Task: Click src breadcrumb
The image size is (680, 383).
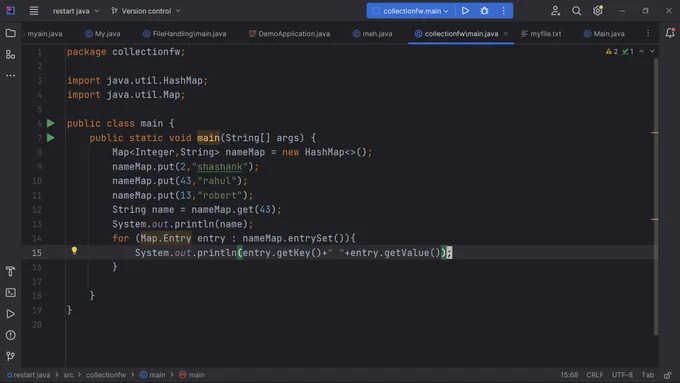Action: tap(68, 375)
